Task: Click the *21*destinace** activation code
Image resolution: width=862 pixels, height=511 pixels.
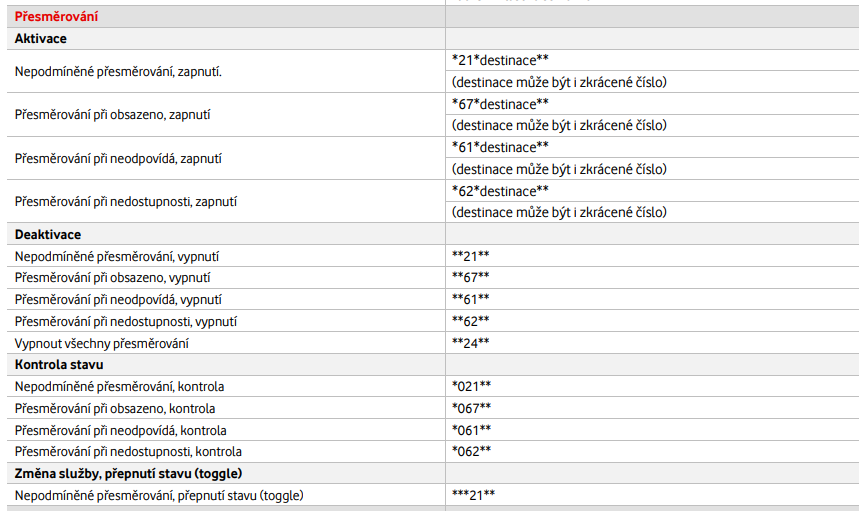Action: (x=500, y=60)
